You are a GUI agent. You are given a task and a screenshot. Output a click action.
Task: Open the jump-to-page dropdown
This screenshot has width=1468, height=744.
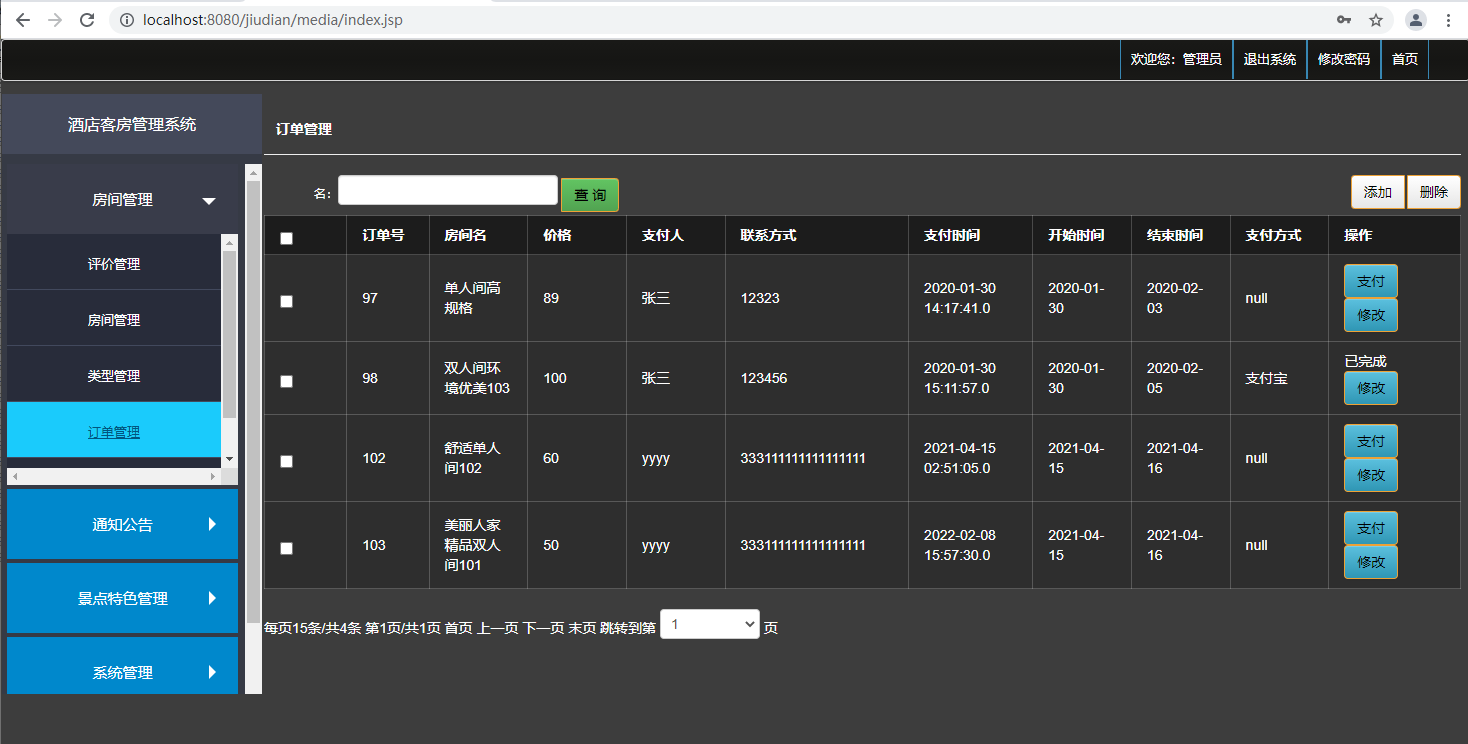709,625
